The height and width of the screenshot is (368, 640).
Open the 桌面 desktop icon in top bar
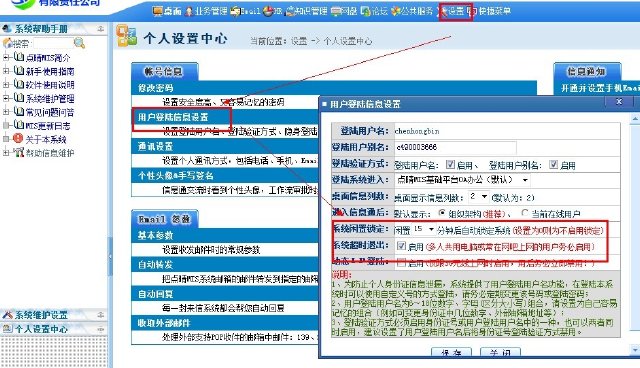tap(158, 11)
